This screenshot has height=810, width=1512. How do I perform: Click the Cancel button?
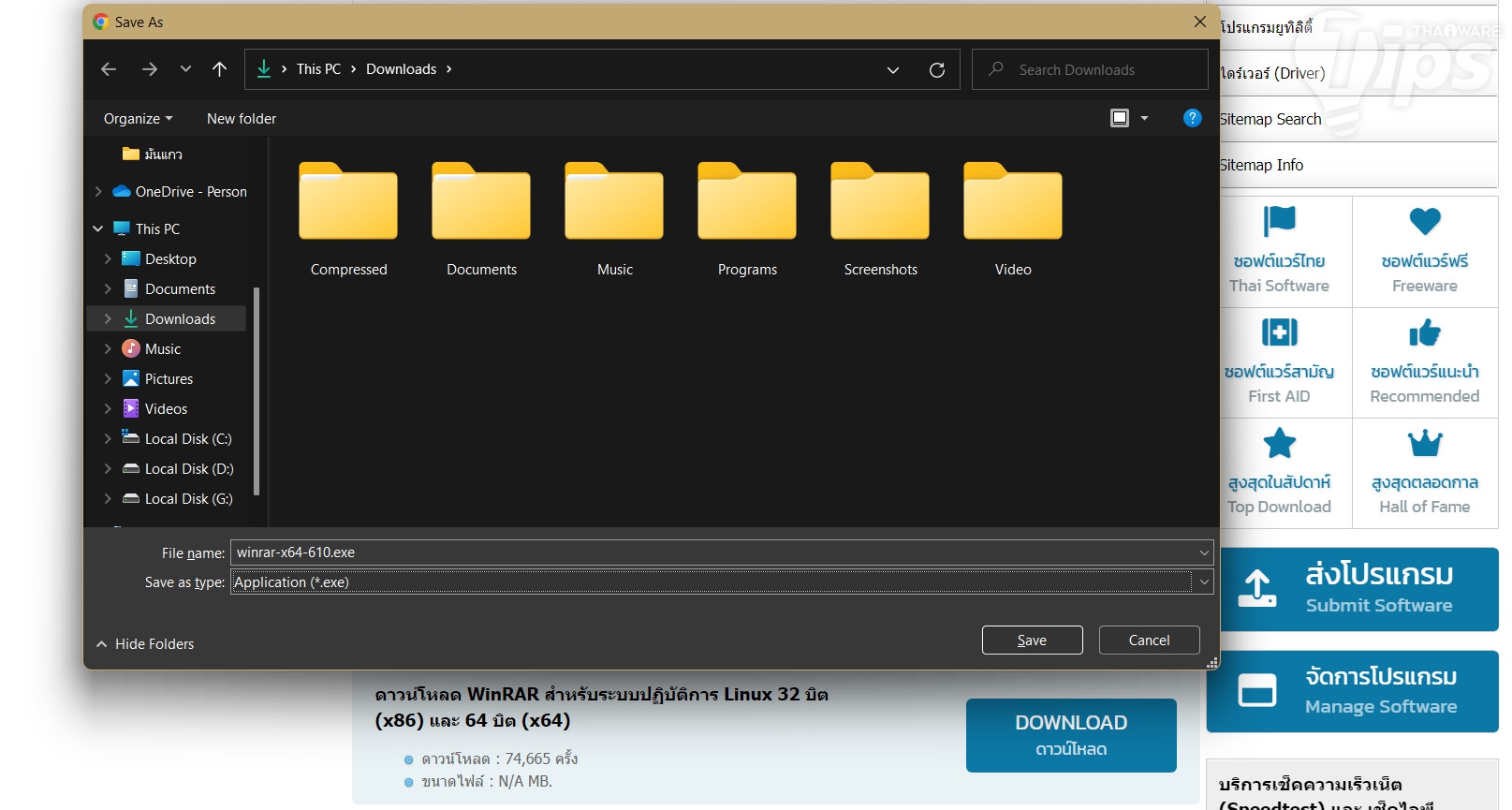click(x=1149, y=641)
